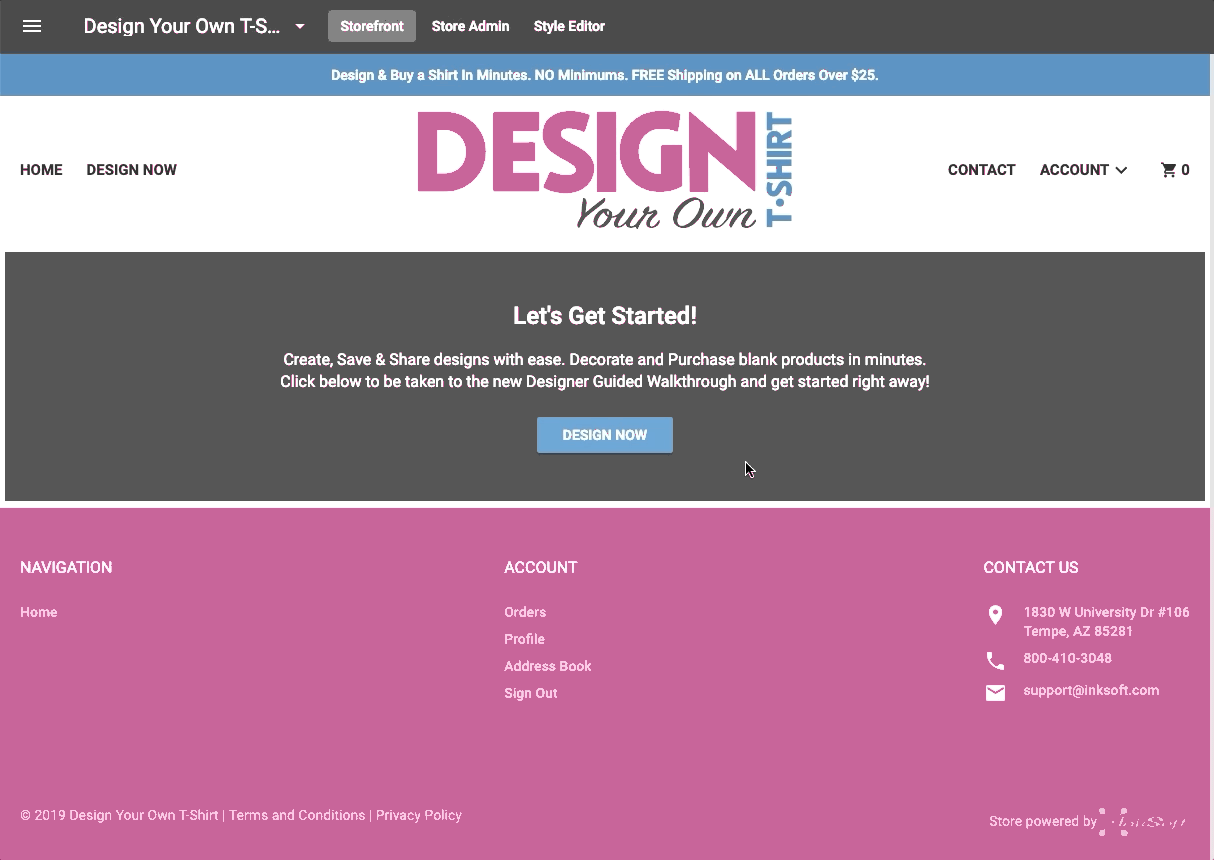Click the CONTACT link in the header
Viewport: 1214px width, 860px height.
[981, 170]
